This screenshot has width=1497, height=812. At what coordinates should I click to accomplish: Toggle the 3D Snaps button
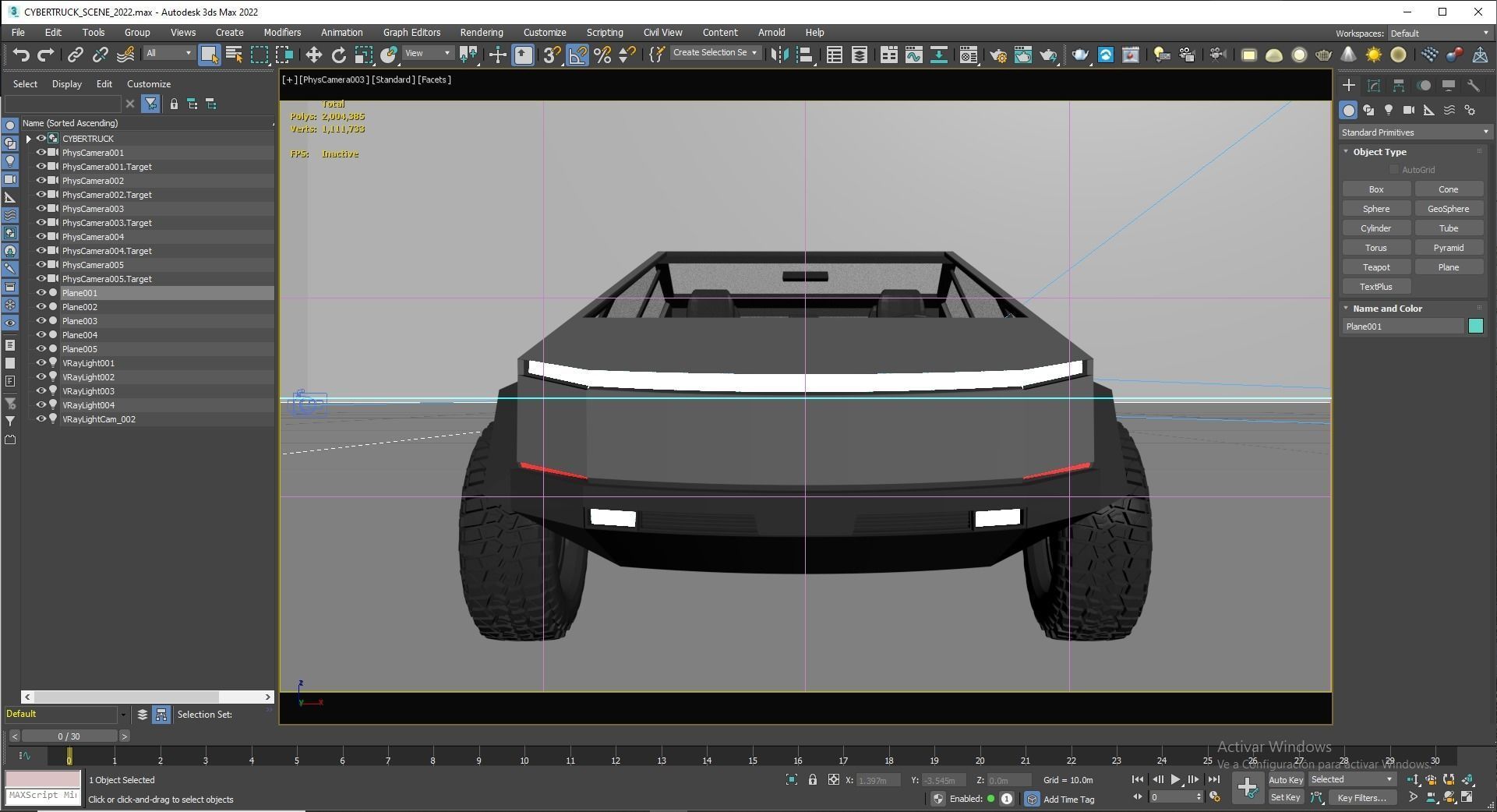click(x=552, y=55)
